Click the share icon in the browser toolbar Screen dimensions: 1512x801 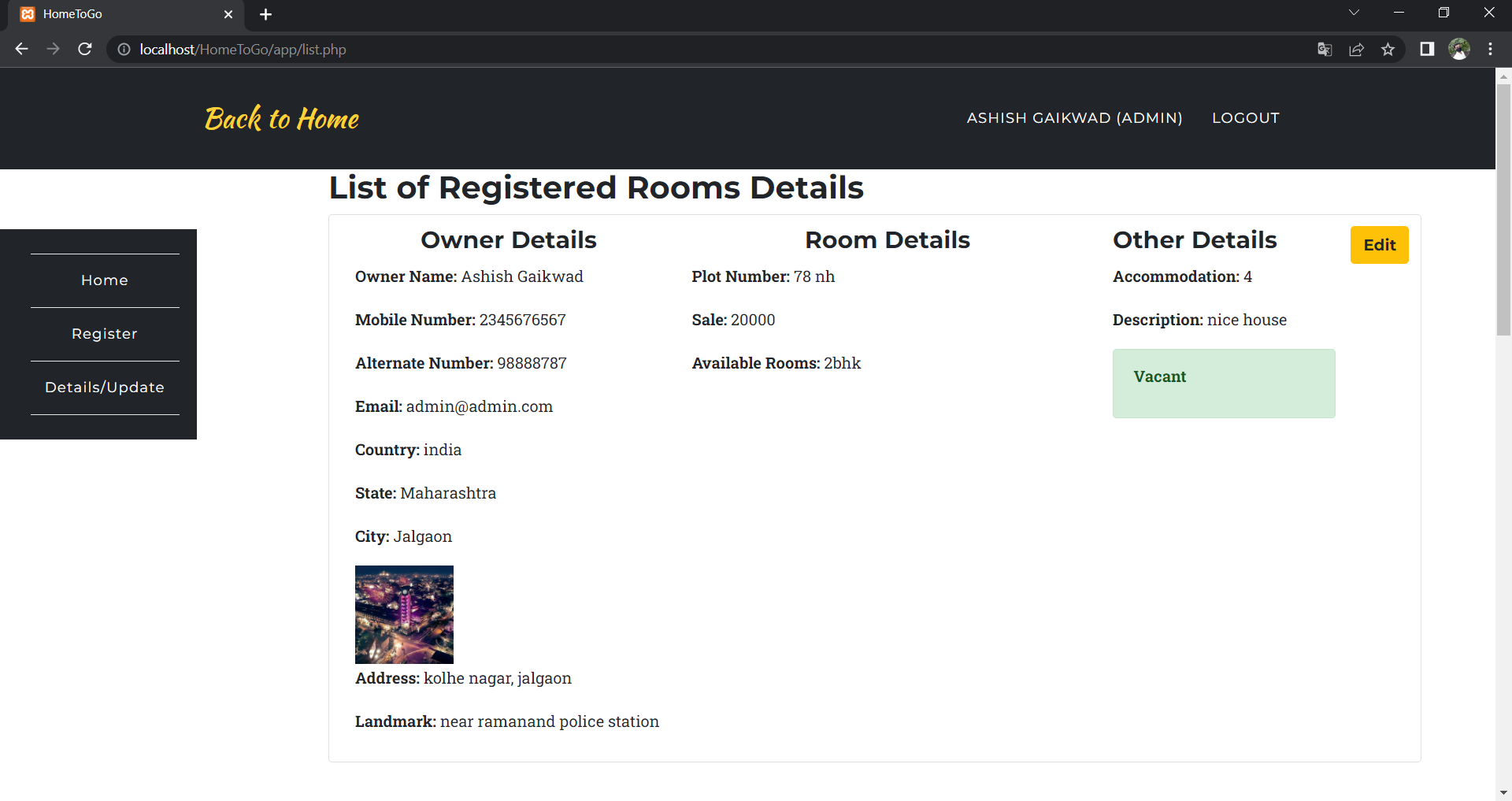coord(1357,49)
